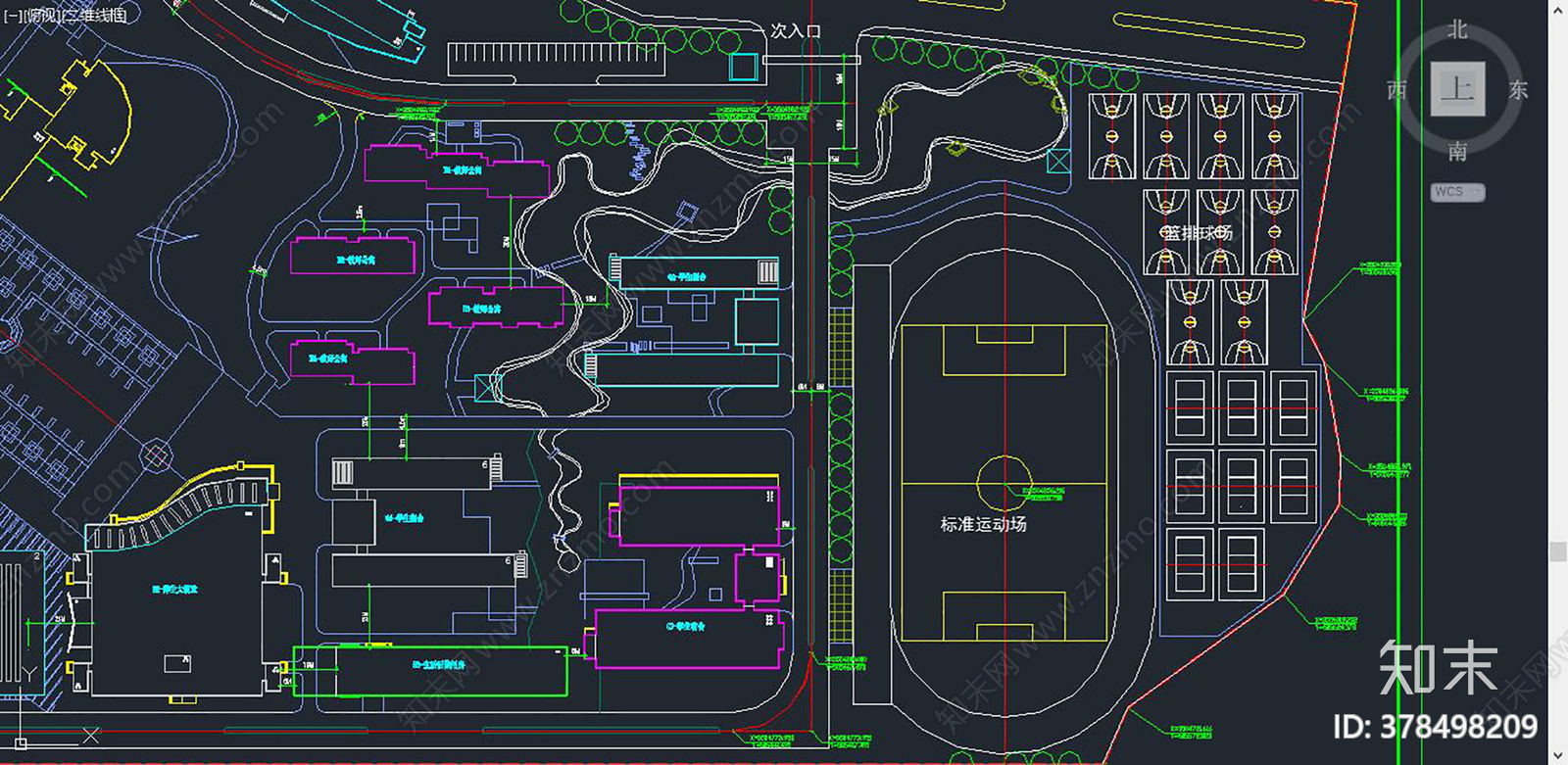Select the 篮排球场 text label in drawing
The width and height of the screenshot is (1568, 765).
[1197, 233]
